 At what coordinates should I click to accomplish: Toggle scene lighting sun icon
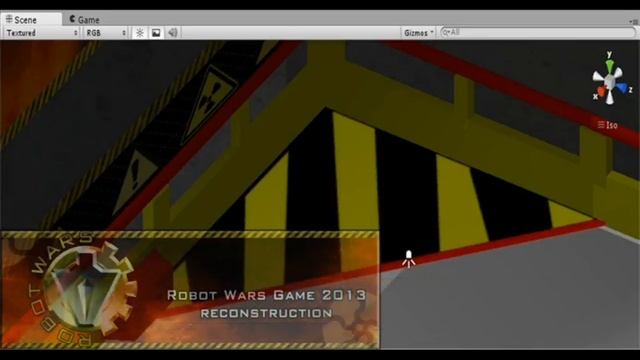(140, 33)
